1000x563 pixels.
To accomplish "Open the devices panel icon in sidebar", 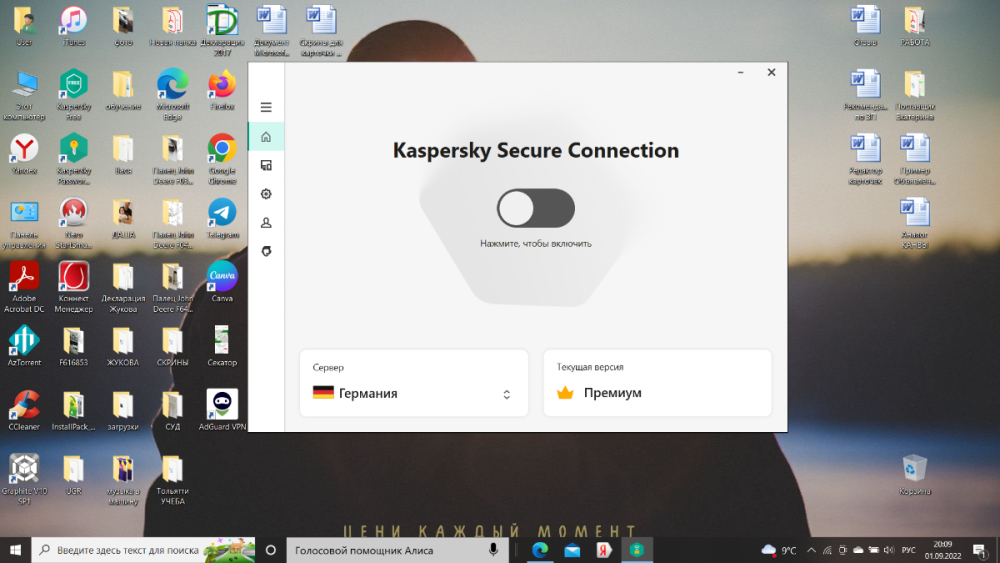I will 266,165.
